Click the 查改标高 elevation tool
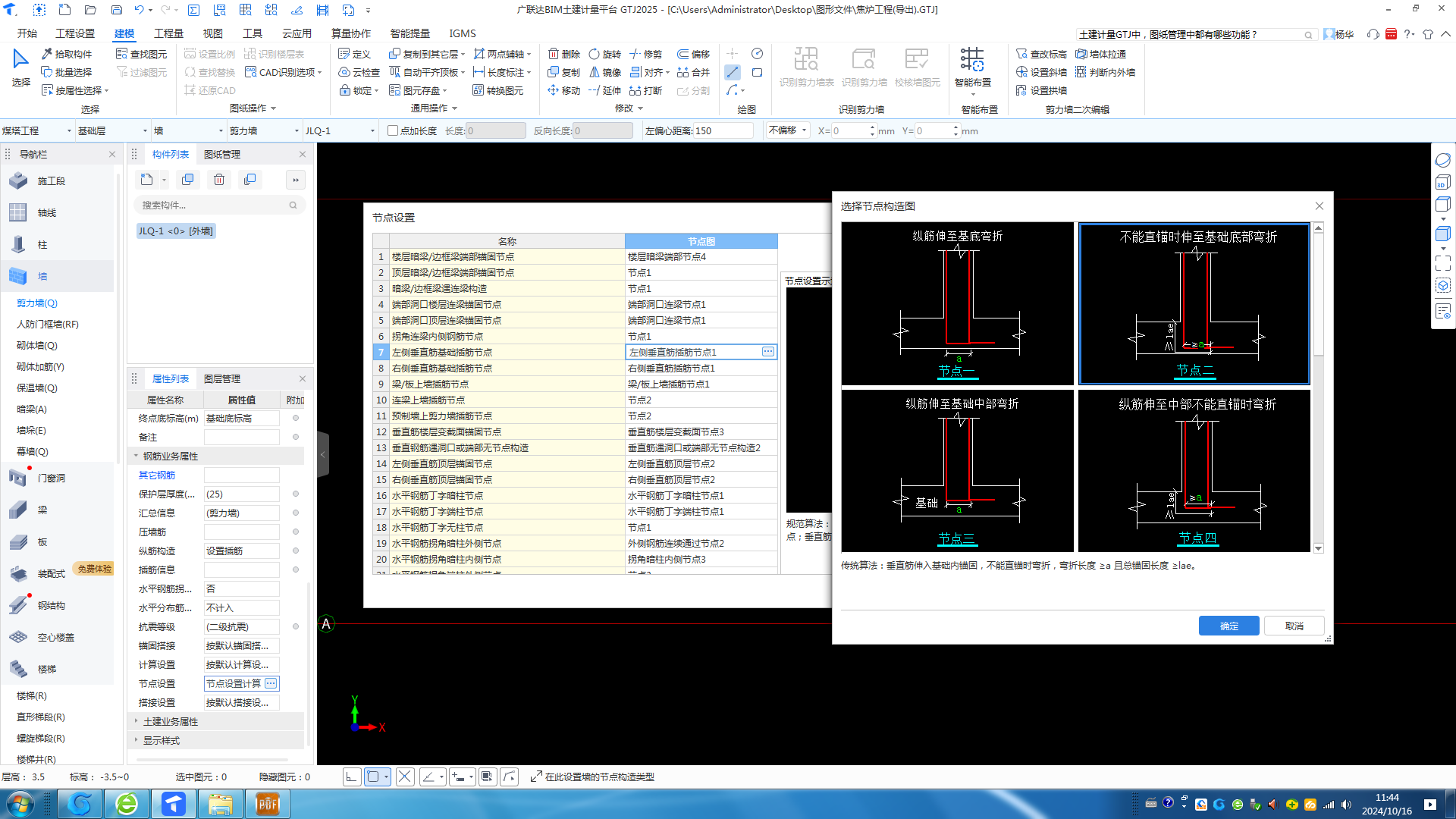Image resolution: width=1456 pixels, height=819 pixels. click(x=1041, y=54)
